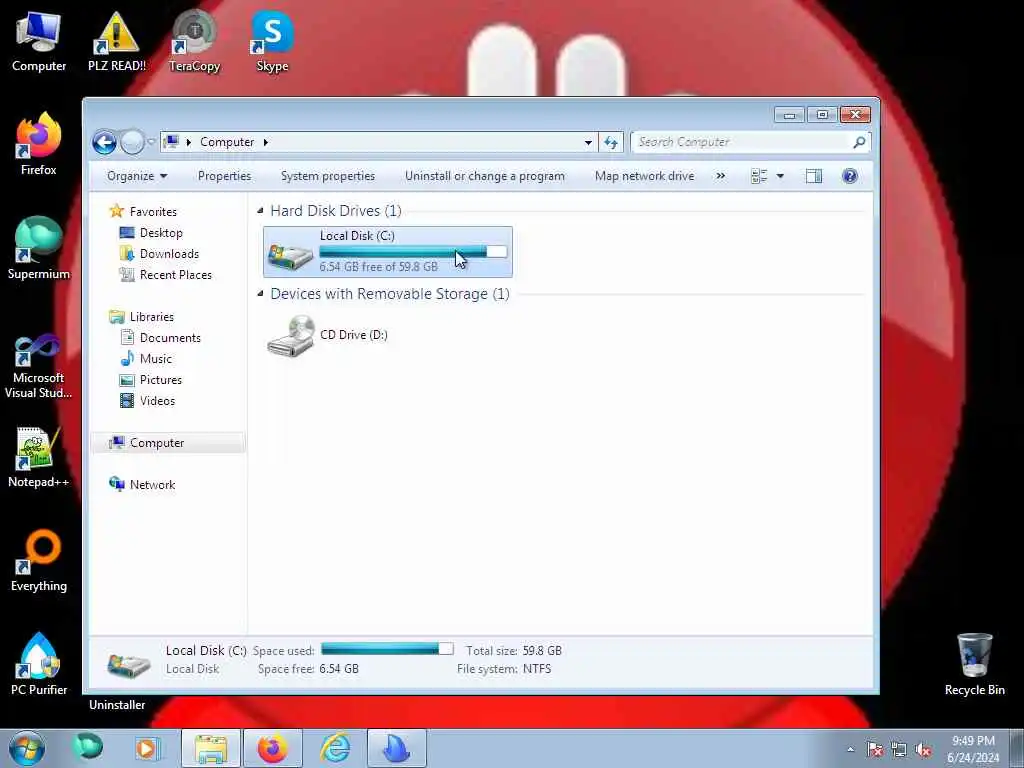Open Recent Places in the sidebar
Viewport: 1024px width, 768px height.
(176, 274)
